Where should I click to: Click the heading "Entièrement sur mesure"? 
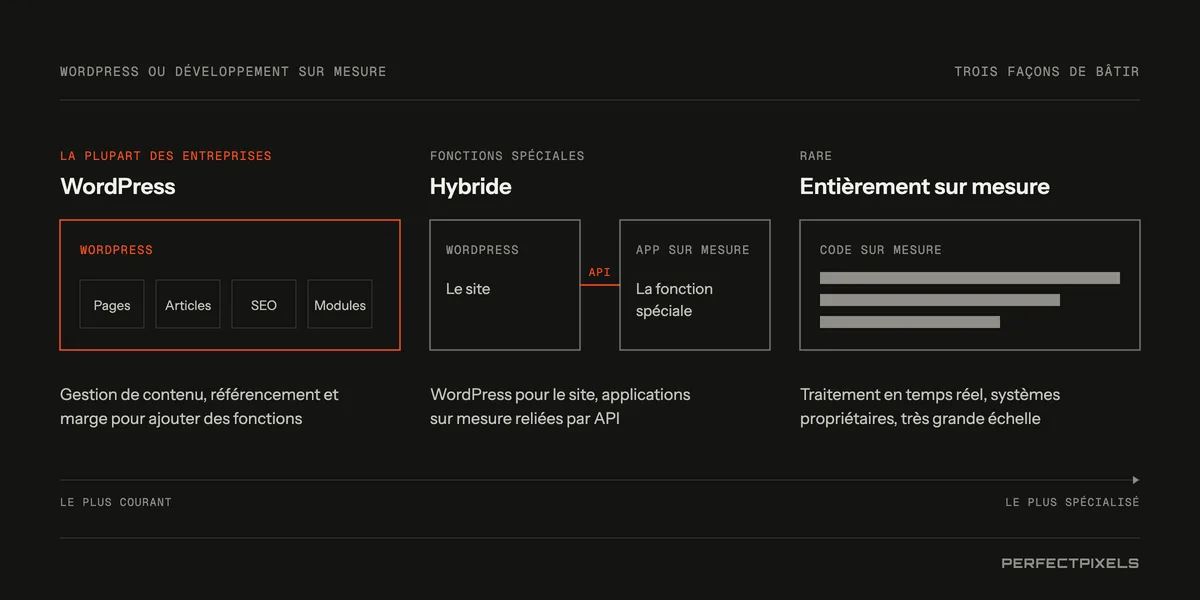[925, 186]
